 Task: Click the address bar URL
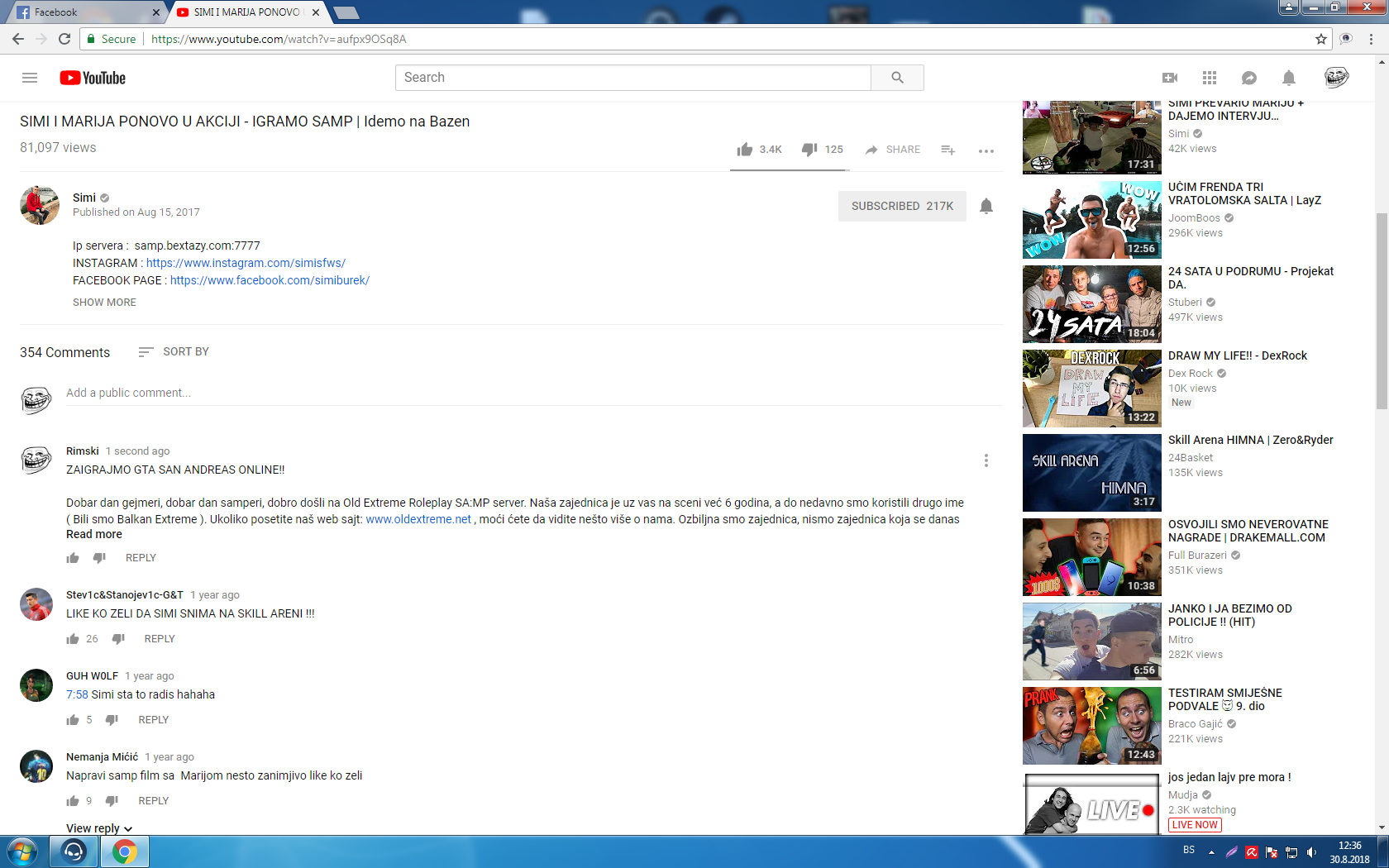tap(279, 39)
